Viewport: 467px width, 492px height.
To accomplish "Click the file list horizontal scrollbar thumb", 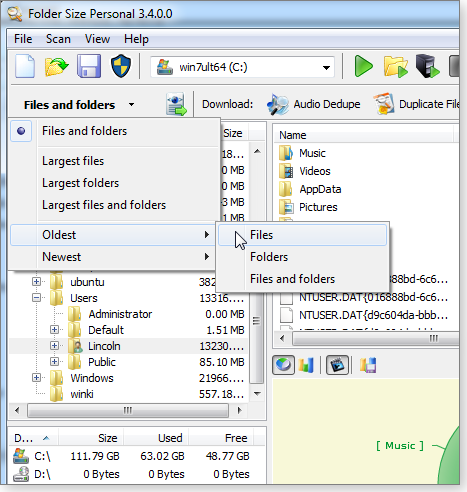I will pos(376,339).
